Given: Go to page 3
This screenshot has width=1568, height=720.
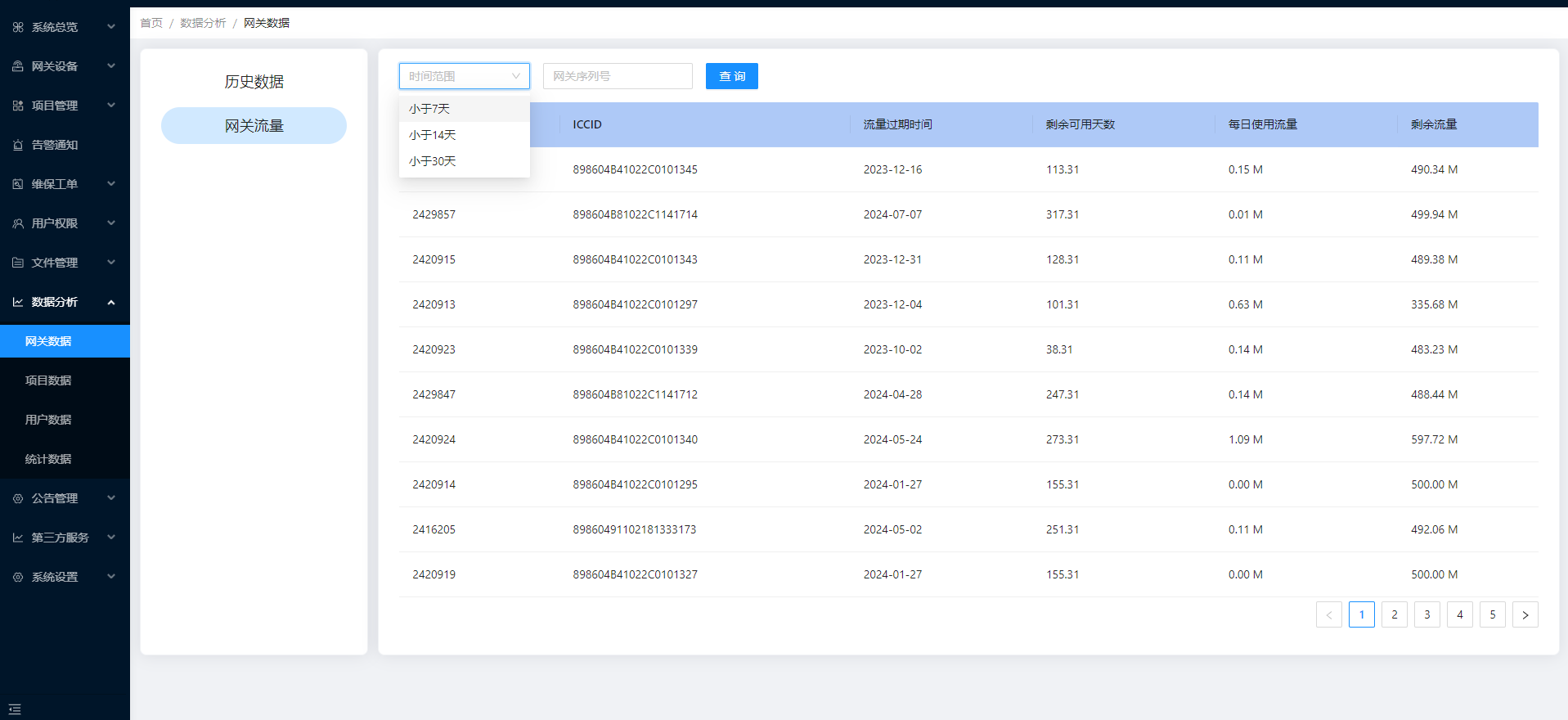Looking at the screenshot, I should [x=1427, y=614].
